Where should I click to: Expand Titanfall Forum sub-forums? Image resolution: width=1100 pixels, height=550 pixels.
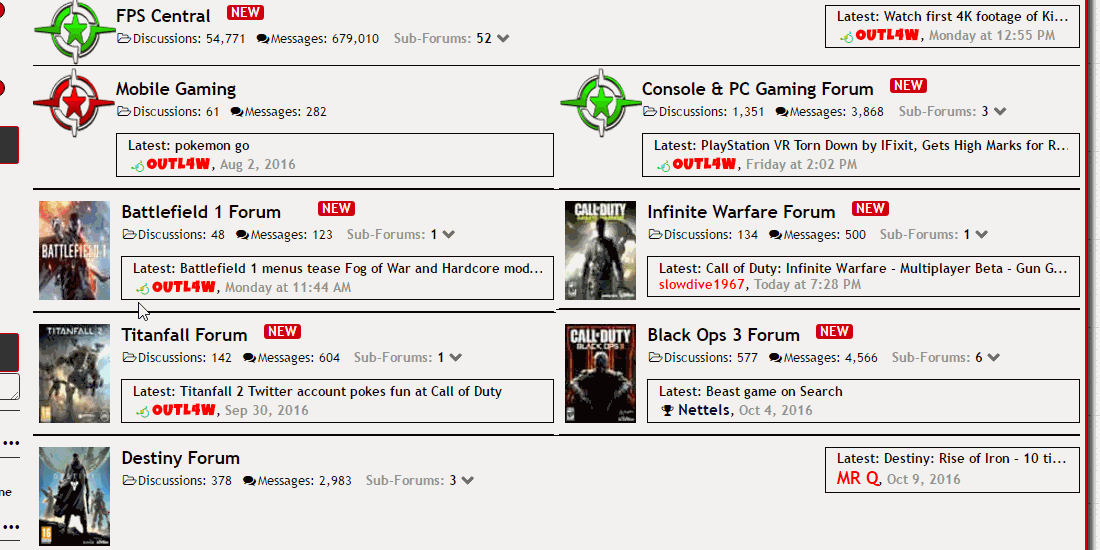point(455,358)
